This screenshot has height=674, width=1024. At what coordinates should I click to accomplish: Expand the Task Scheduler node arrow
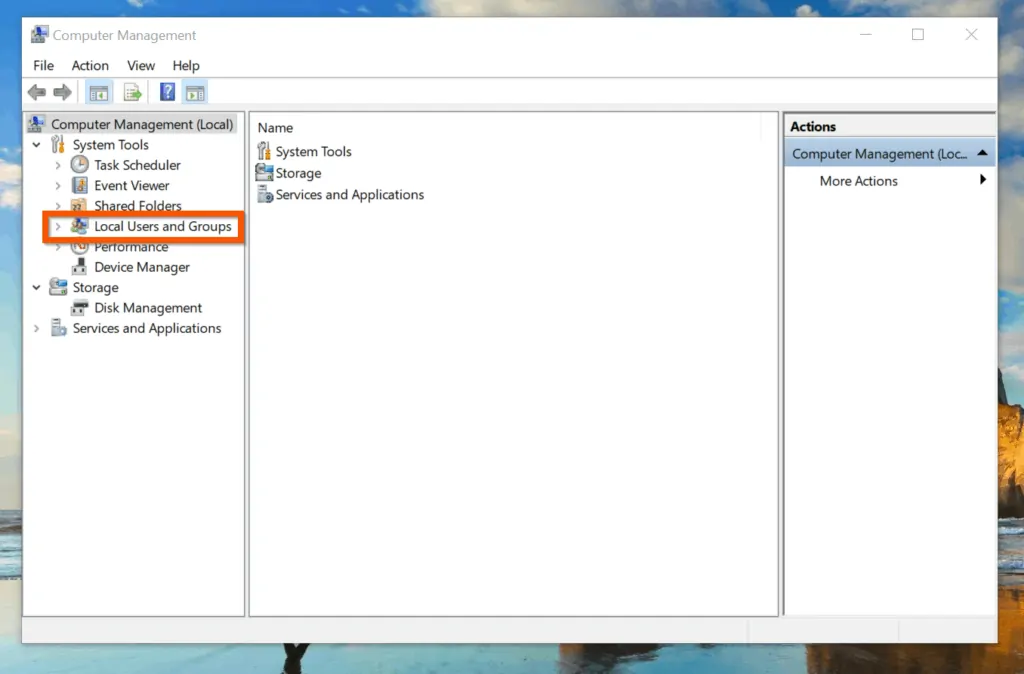pyautogui.click(x=57, y=165)
